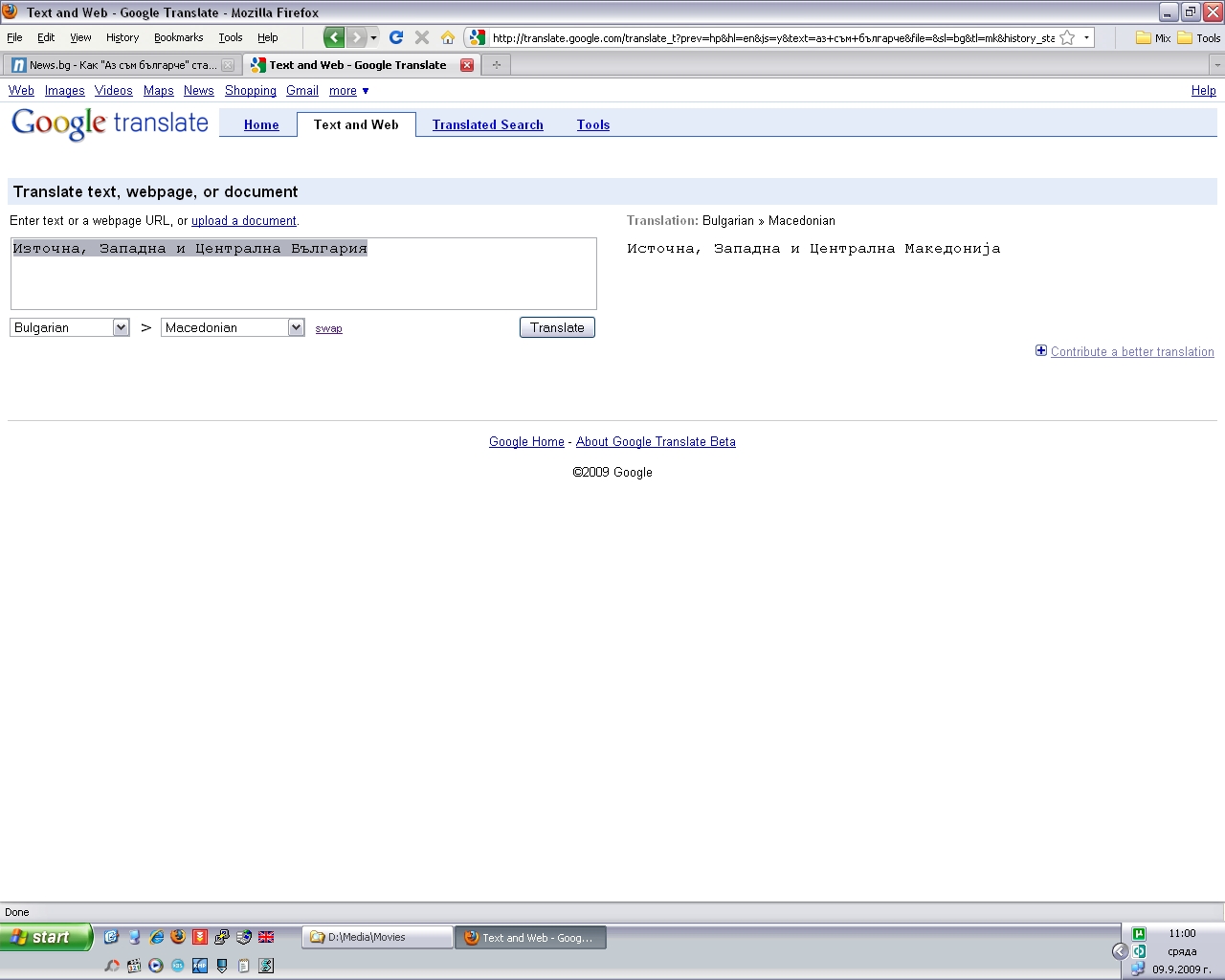Click the upload a document link
This screenshot has height=980, width=1225.
pyautogui.click(x=243, y=220)
